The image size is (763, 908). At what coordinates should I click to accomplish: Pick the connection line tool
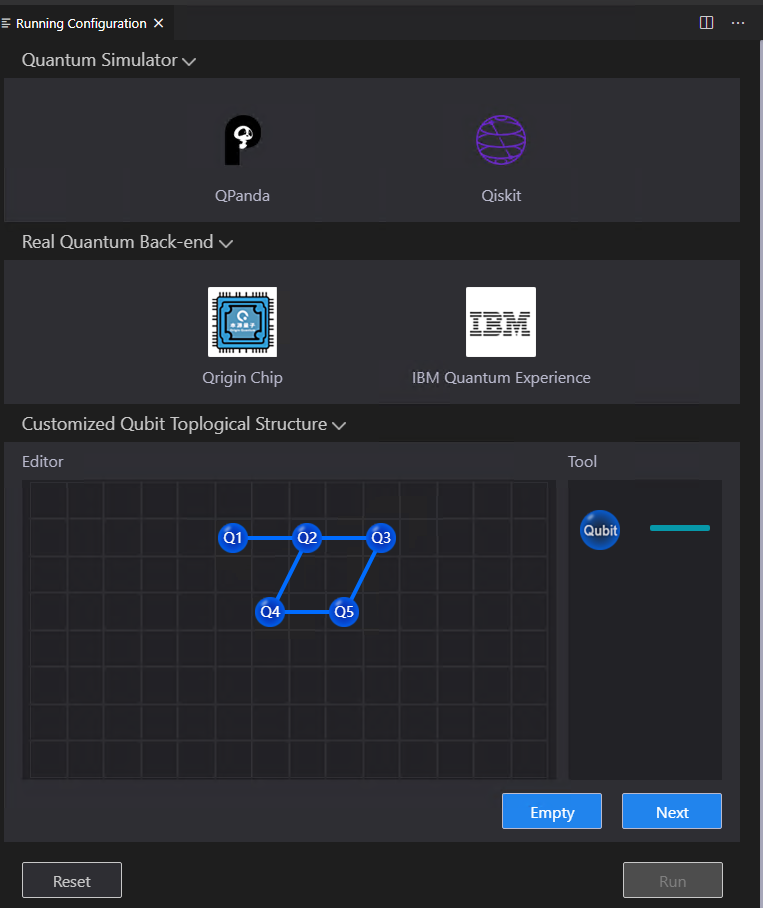click(x=680, y=528)
